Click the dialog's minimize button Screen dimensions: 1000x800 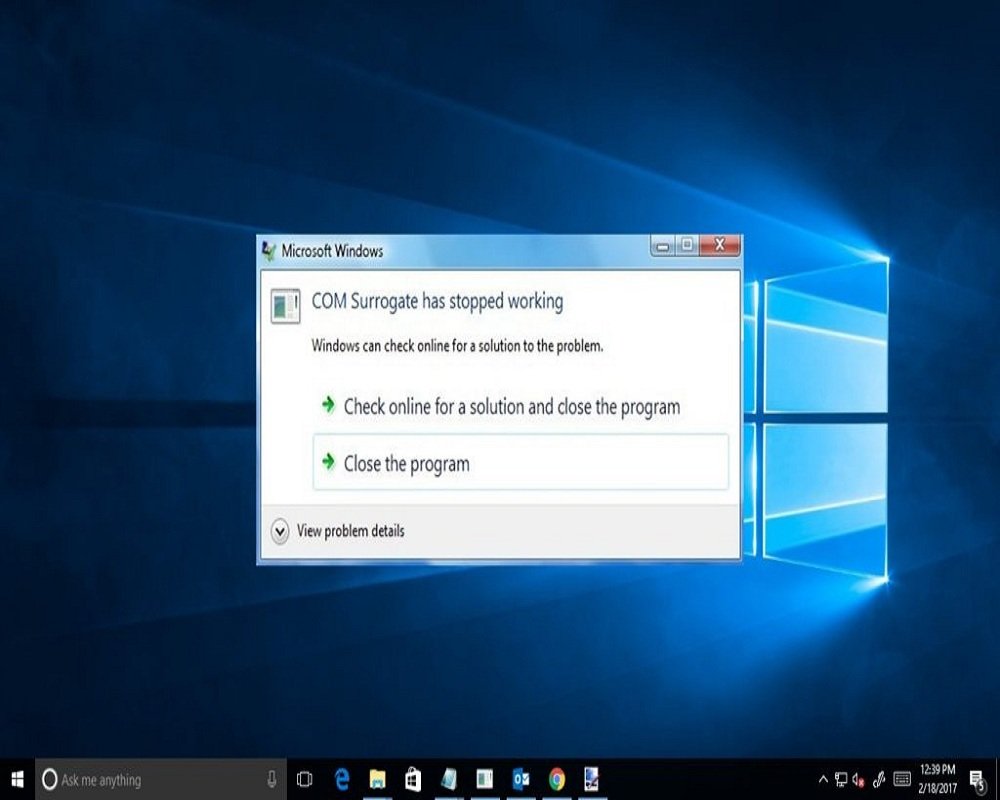(663, 246)
